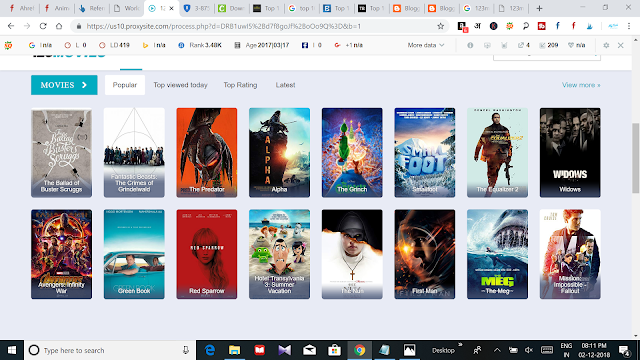
Task: Follow the View more link
Action: coord(581,85)
